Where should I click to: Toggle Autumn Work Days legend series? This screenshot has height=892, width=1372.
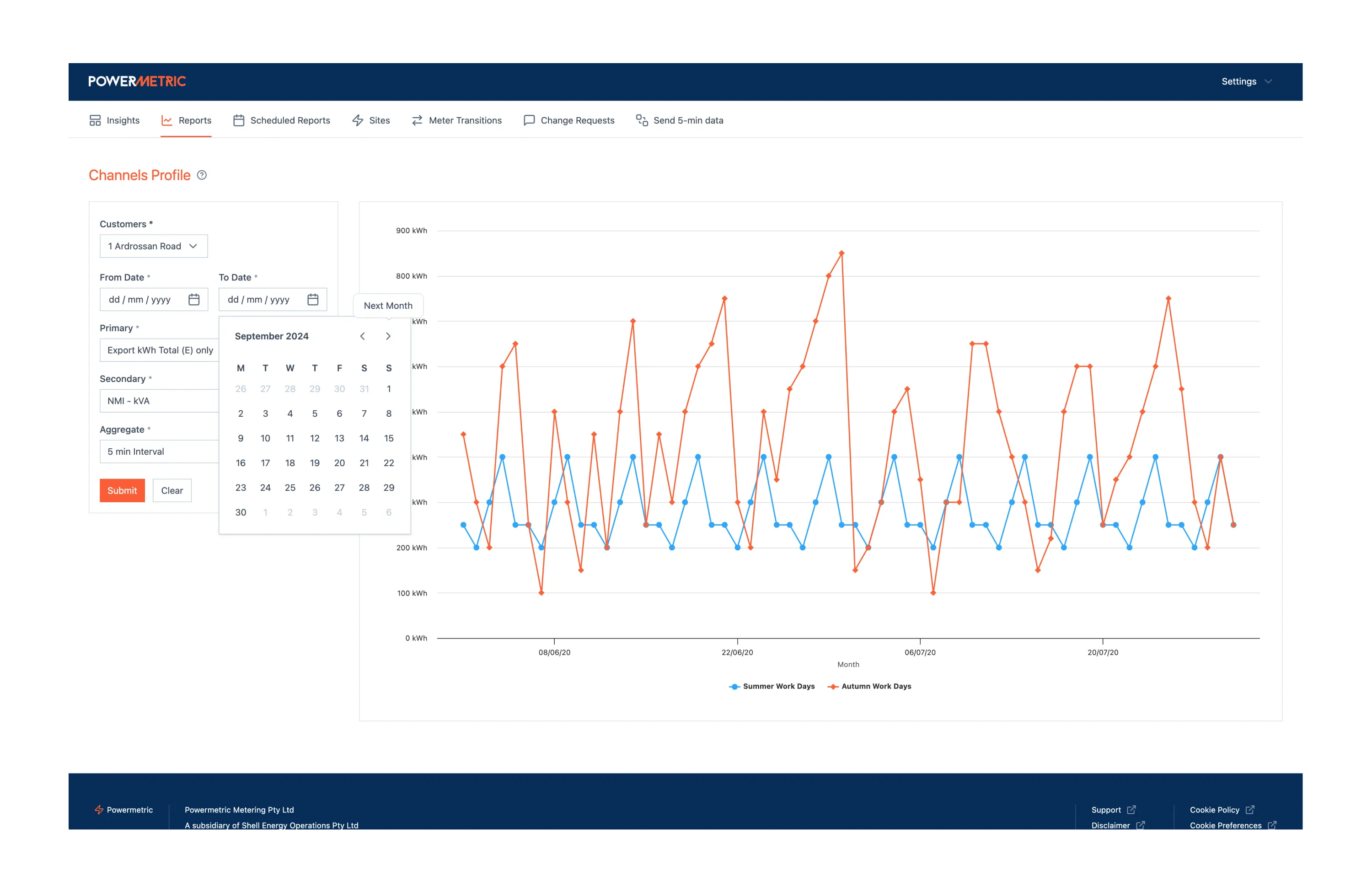tap(869, 686)
